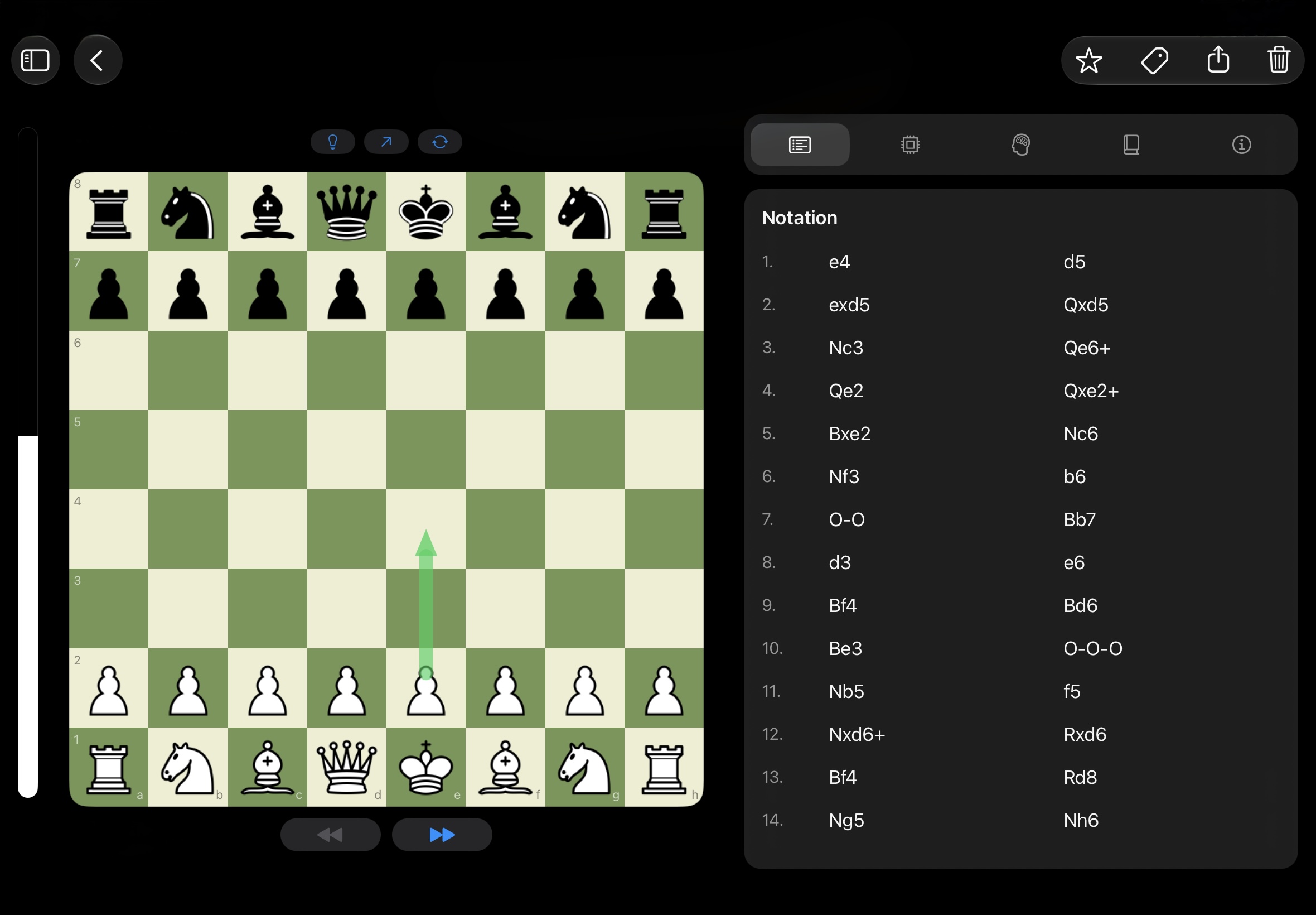This screenshot has width=1316, height=915.
Task: Select white king on e1
Action: [425, 767]
